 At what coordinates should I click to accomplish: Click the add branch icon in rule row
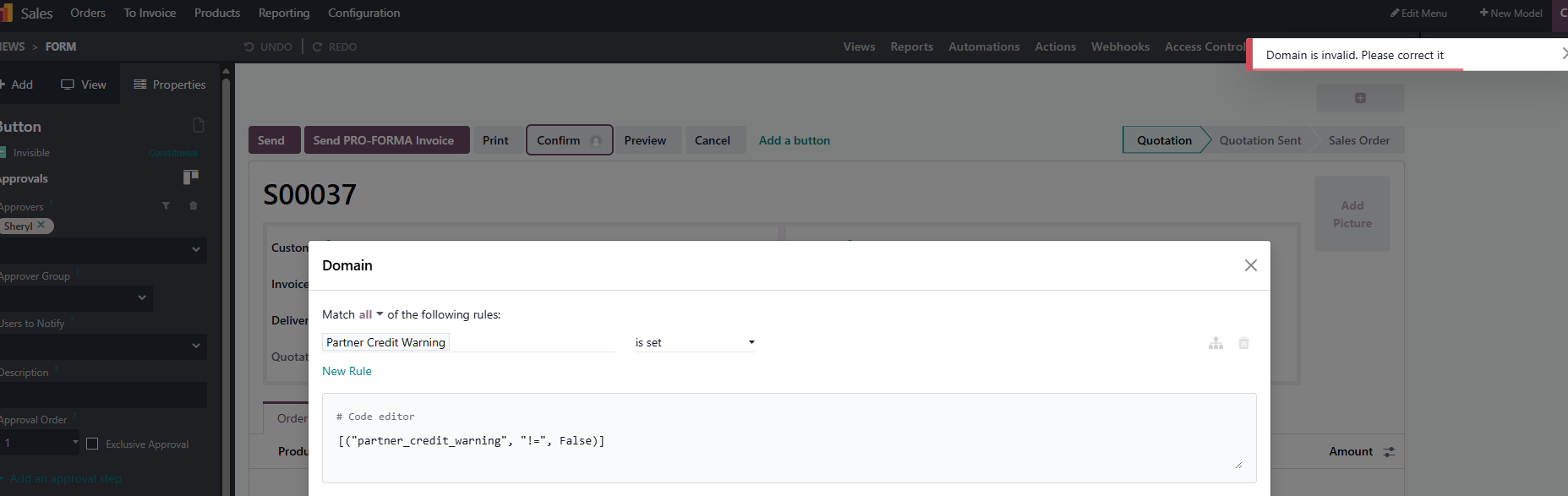1216,343
